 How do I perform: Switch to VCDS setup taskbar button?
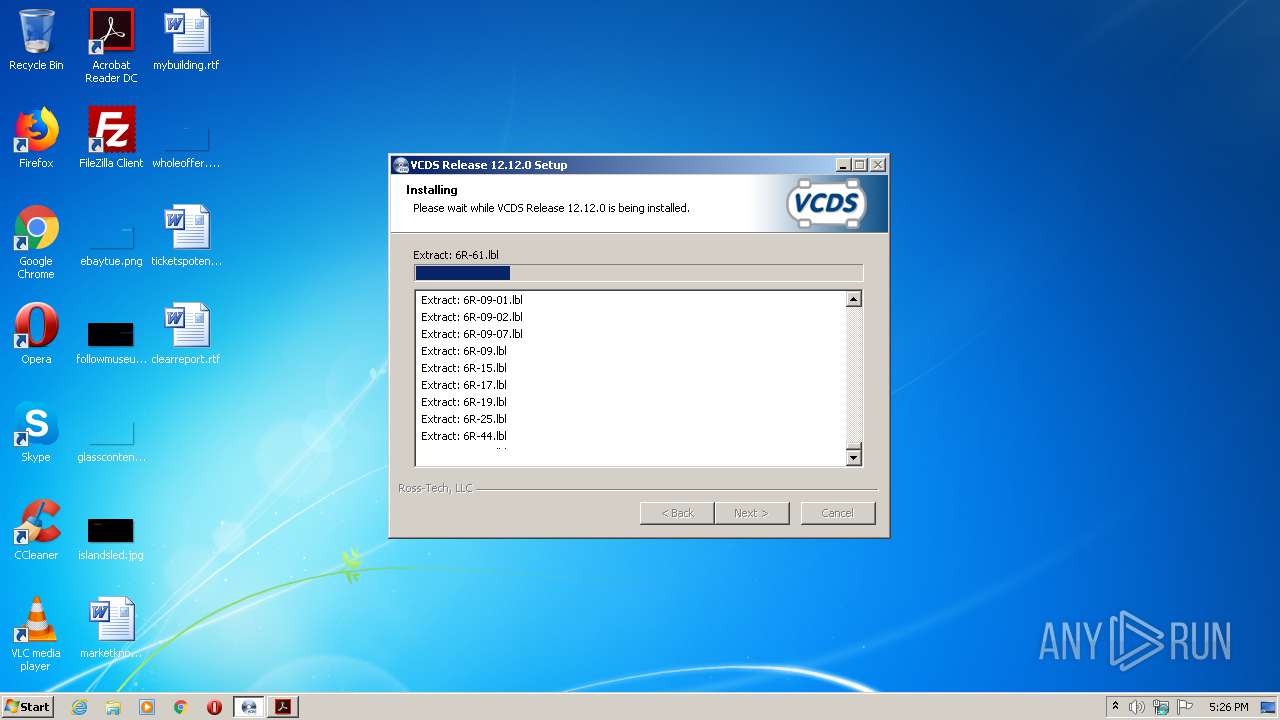click(249, 707)
